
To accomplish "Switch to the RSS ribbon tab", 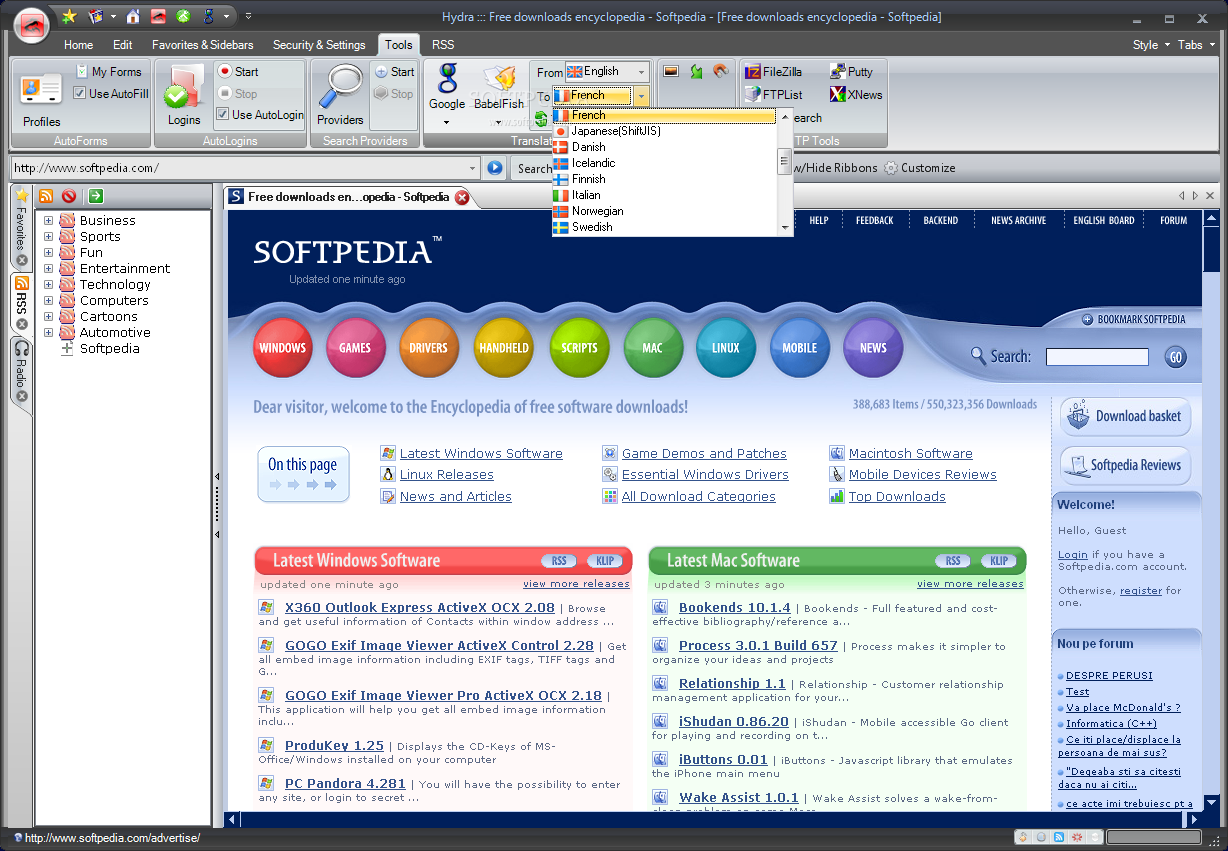I will tap(443, 45).
